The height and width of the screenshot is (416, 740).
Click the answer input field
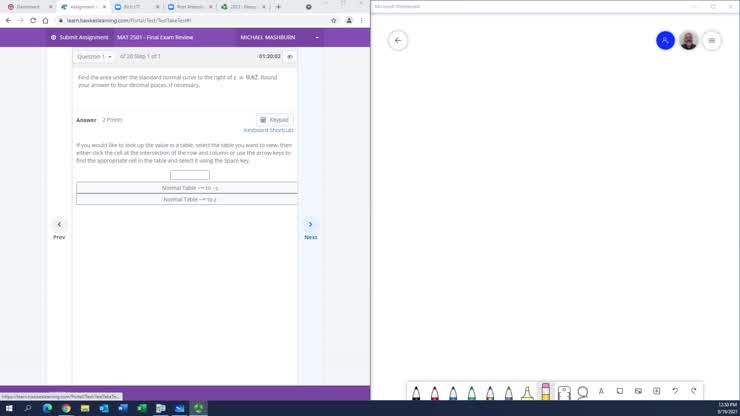(x=189, y=175)
